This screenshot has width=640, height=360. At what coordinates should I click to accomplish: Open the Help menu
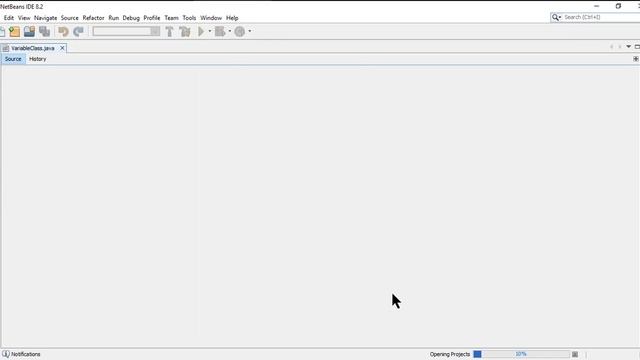click(232, 18)
